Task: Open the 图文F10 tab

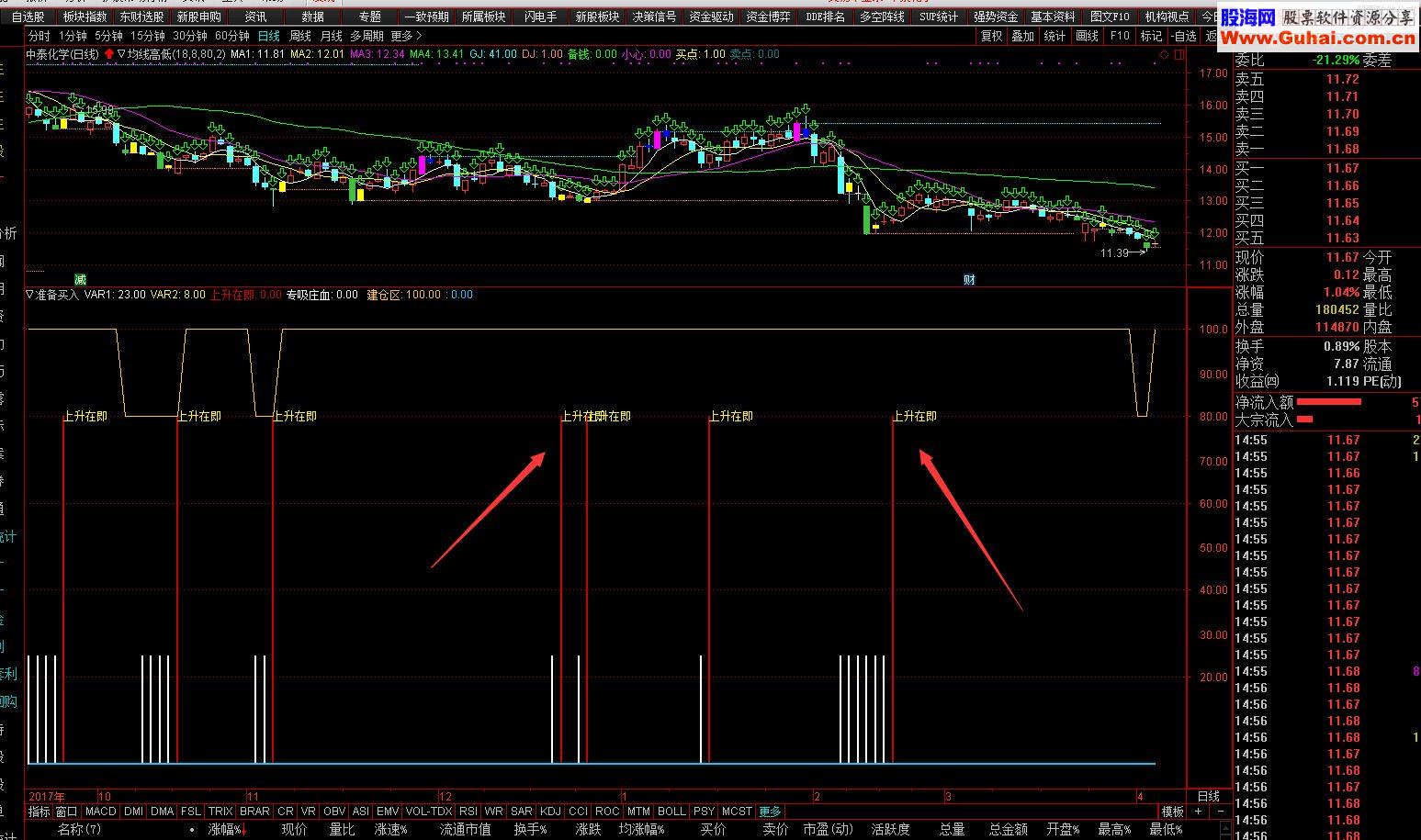Action: click(1110, 17)
